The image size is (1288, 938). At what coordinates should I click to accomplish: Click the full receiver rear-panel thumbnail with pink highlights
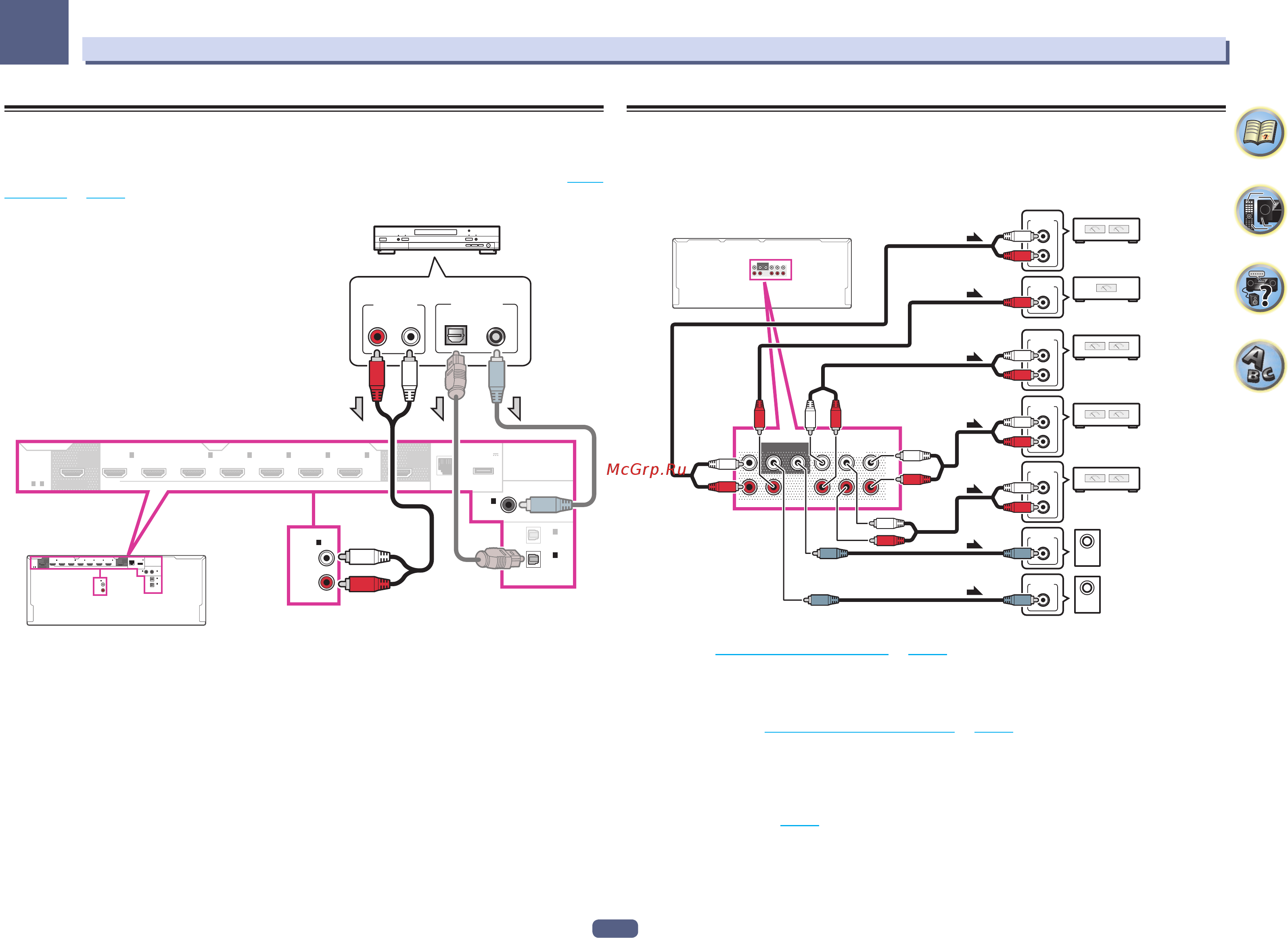click(117, 590)
